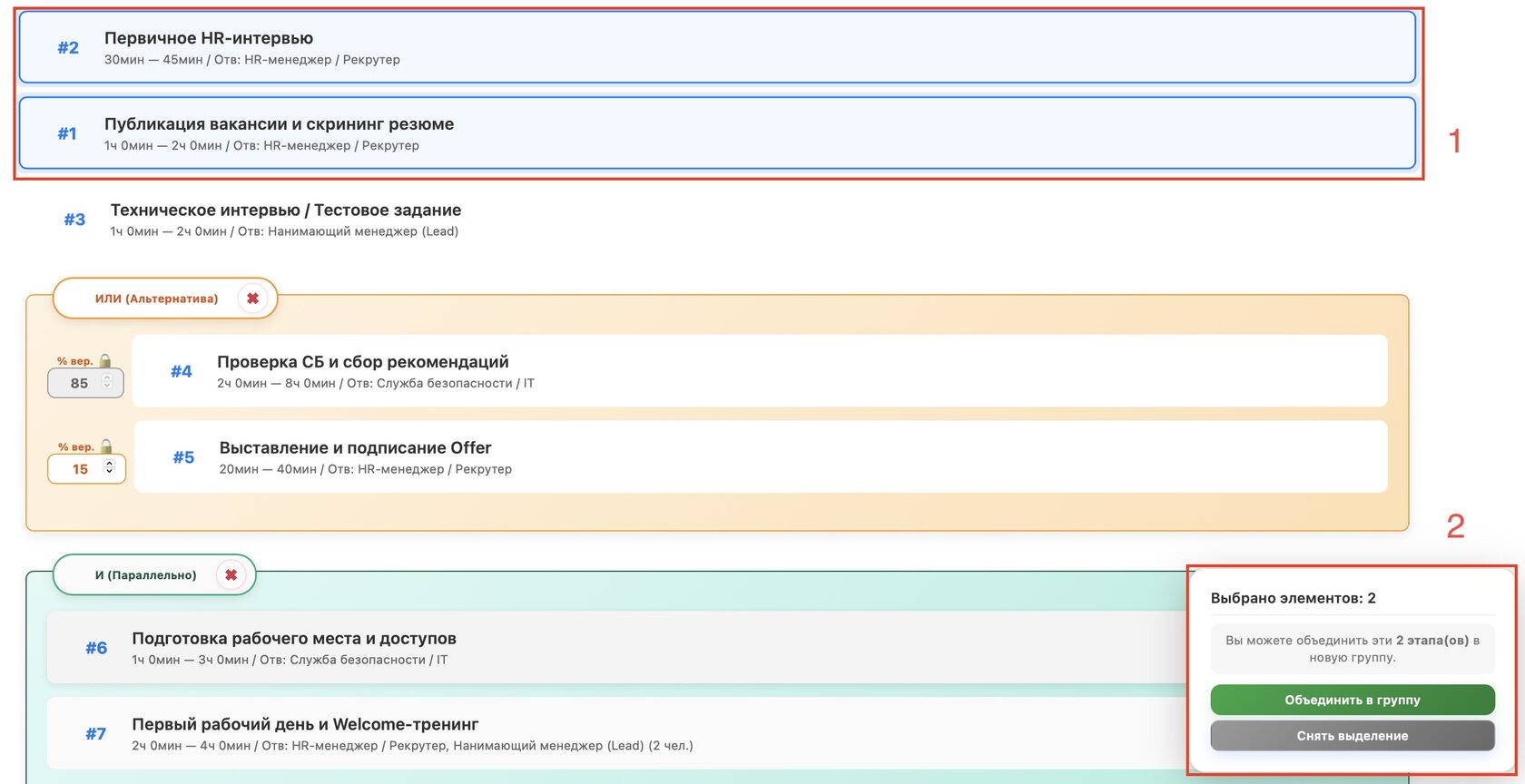Deselect the Публикация вакансии и скрининг резюме card
Viewport: 1525px width, 784px height.
(x=717, y=133)
